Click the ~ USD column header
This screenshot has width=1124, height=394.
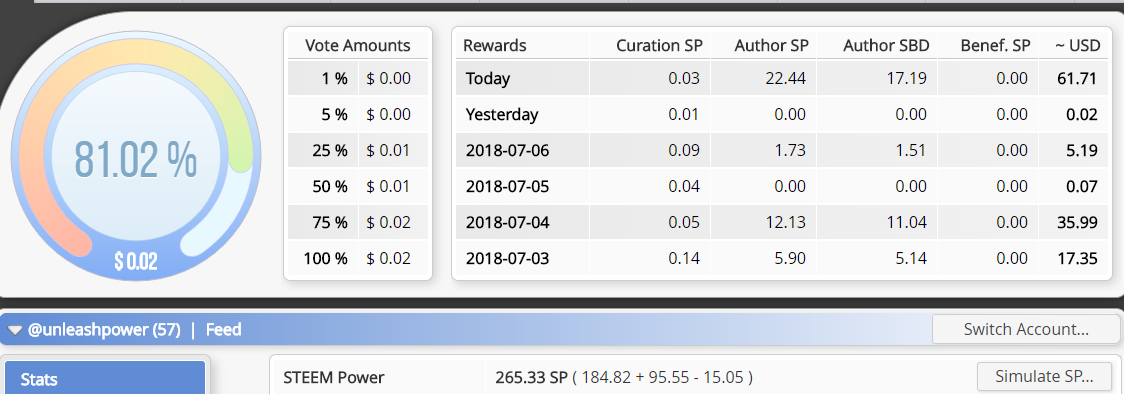pyautogui.click(x=1077, y=46)
